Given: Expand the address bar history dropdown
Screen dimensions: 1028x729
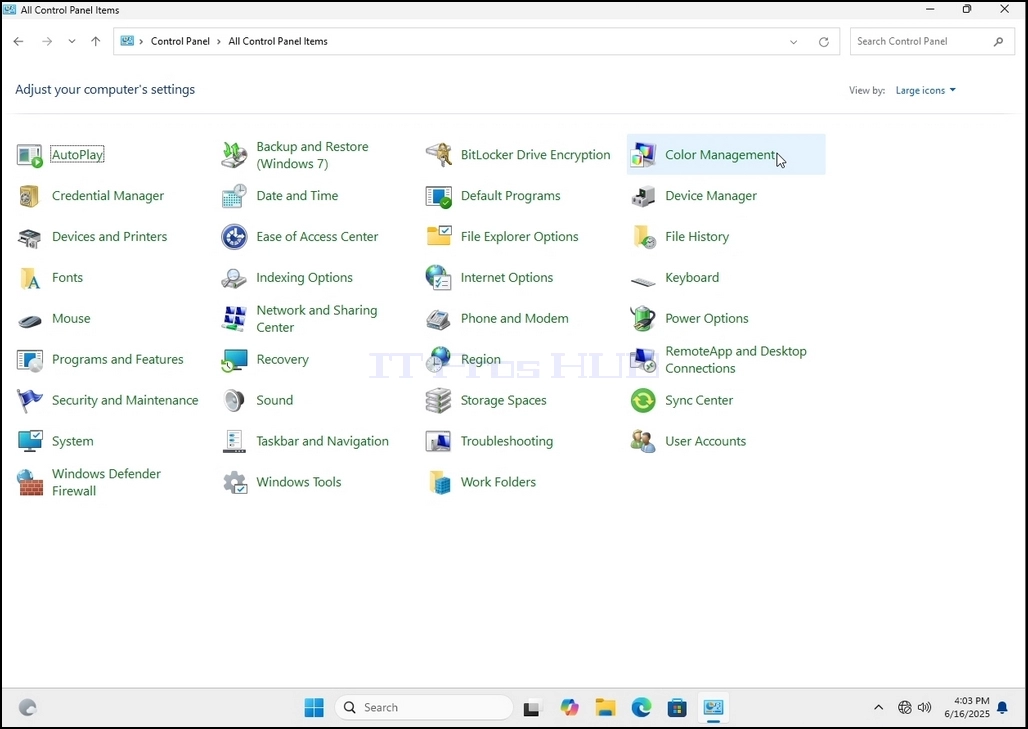Looking at the screenshot, I should [x=793, y=42].
